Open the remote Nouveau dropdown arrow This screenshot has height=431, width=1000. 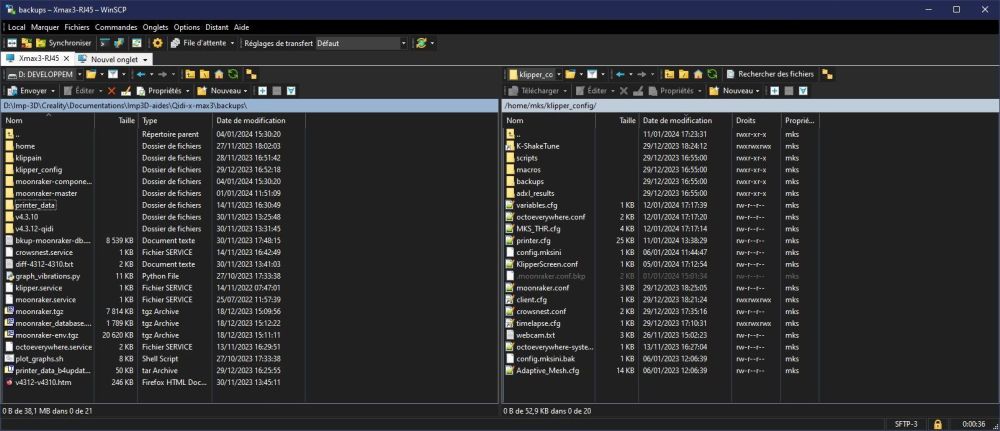758,91
